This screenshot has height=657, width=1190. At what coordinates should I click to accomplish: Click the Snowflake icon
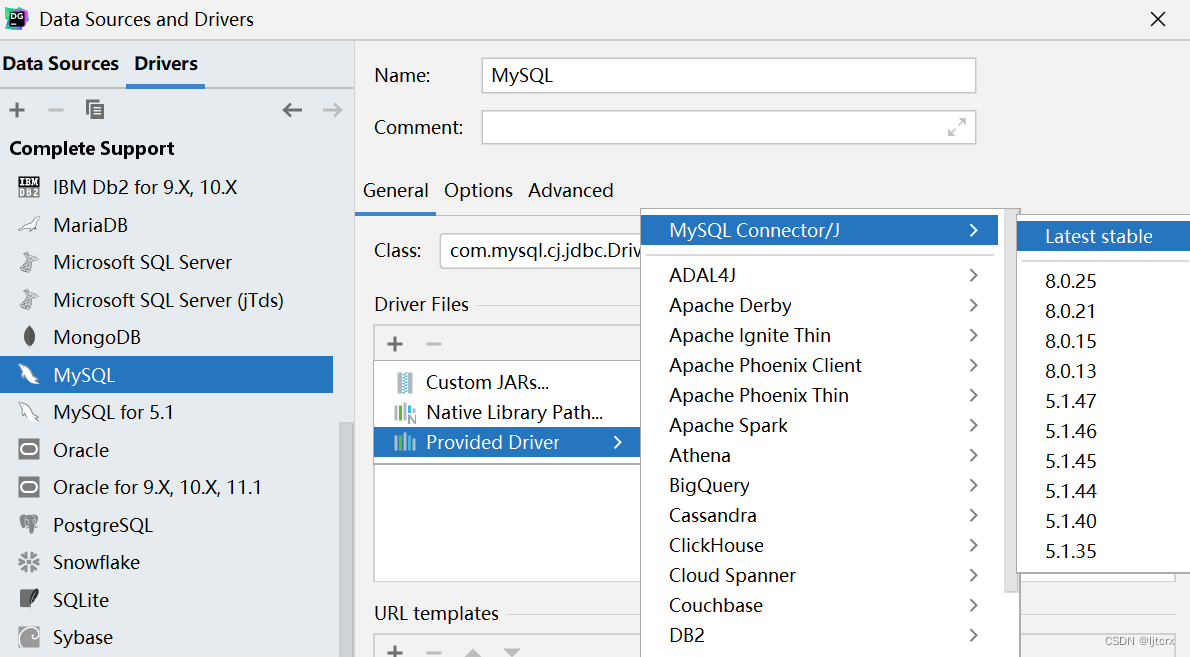click(29, 562)
